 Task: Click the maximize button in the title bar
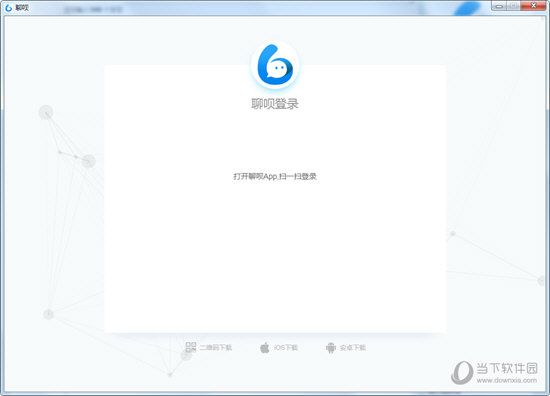[513, 6]
